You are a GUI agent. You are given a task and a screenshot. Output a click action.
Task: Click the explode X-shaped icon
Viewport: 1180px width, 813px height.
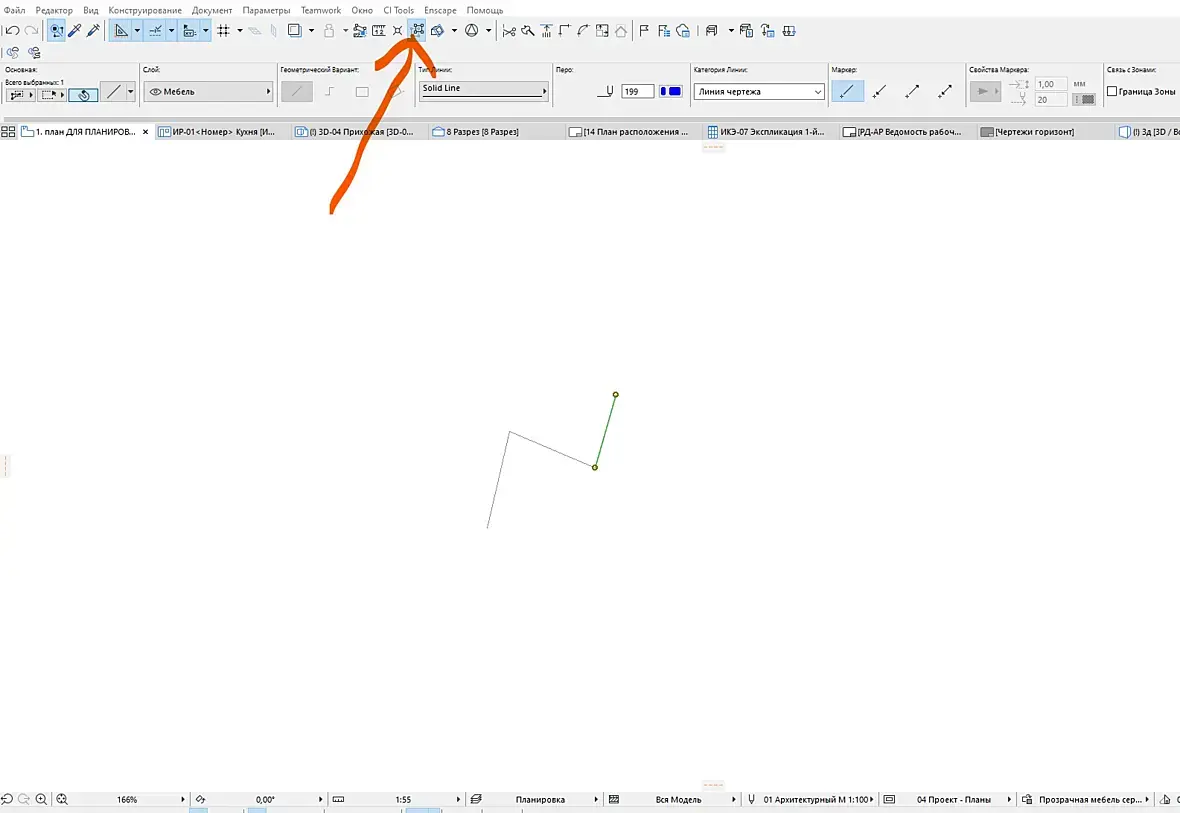[x=397, y=31]
